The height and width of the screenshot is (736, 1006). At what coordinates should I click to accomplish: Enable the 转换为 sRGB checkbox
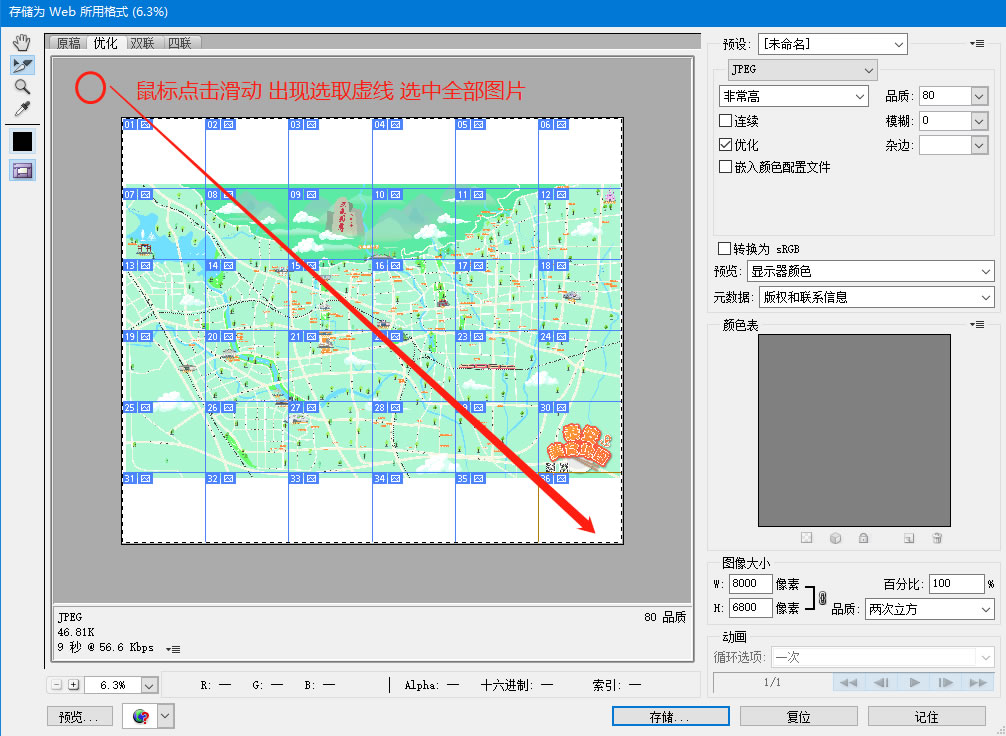tap(724, 248)
